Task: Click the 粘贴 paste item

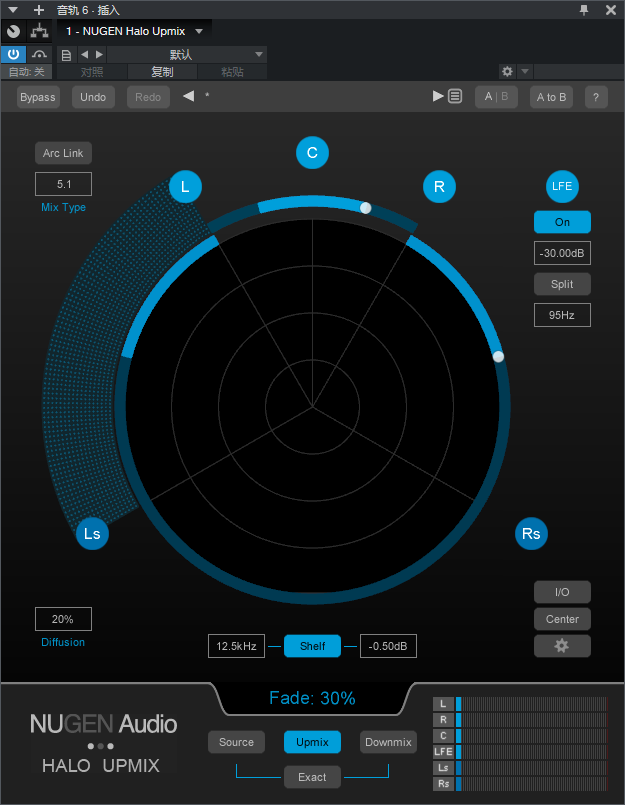Action: pyautogui.click(x=232, y=72)
